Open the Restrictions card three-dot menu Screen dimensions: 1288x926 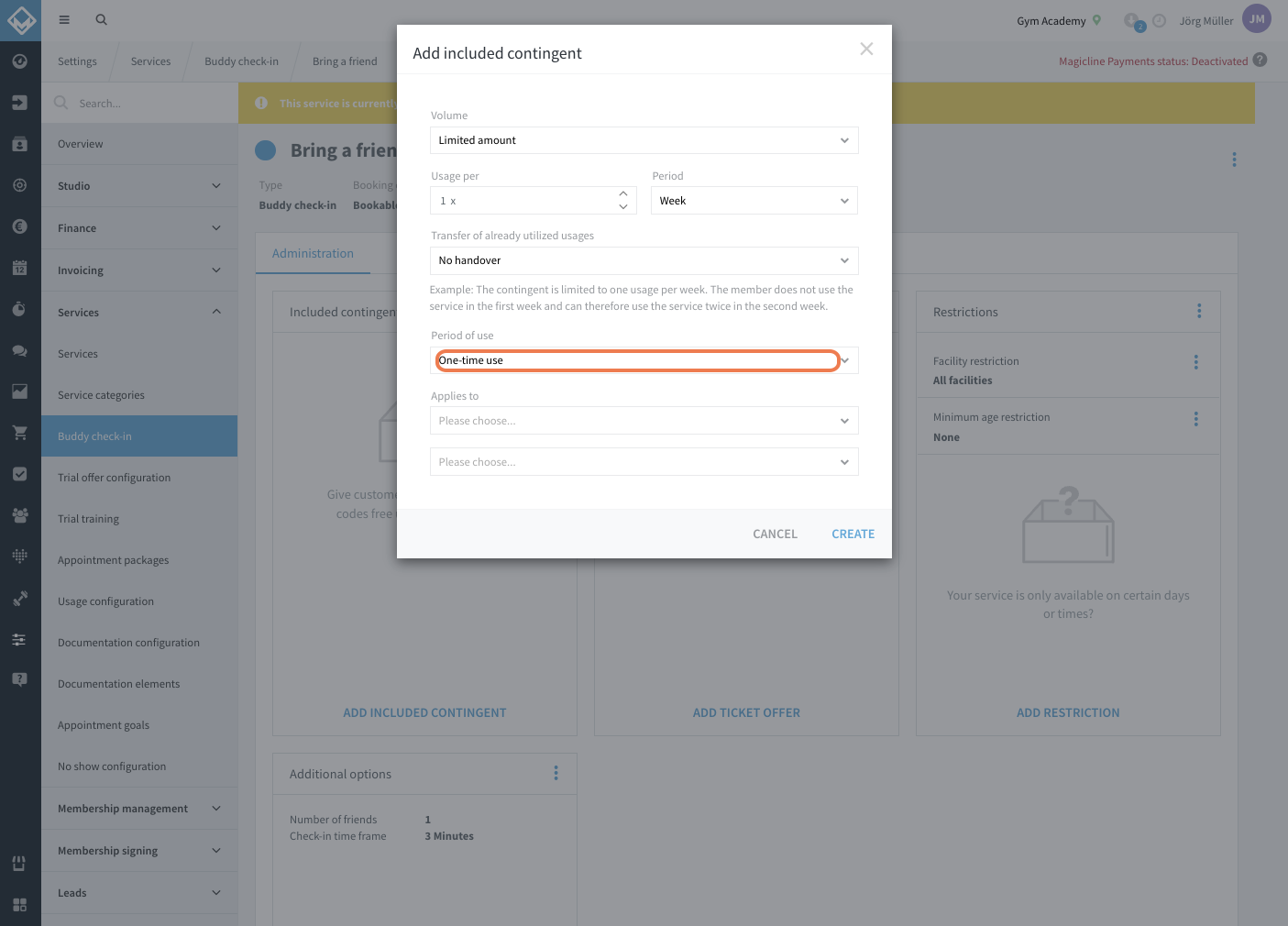tap(1199, 311)
